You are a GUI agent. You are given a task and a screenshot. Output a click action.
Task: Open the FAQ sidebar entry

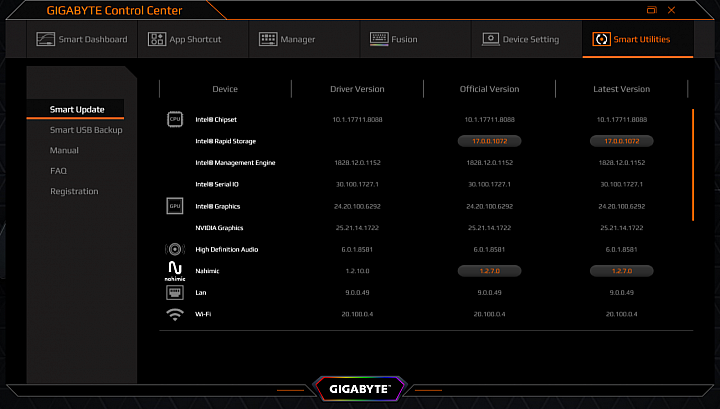(58, 171)
